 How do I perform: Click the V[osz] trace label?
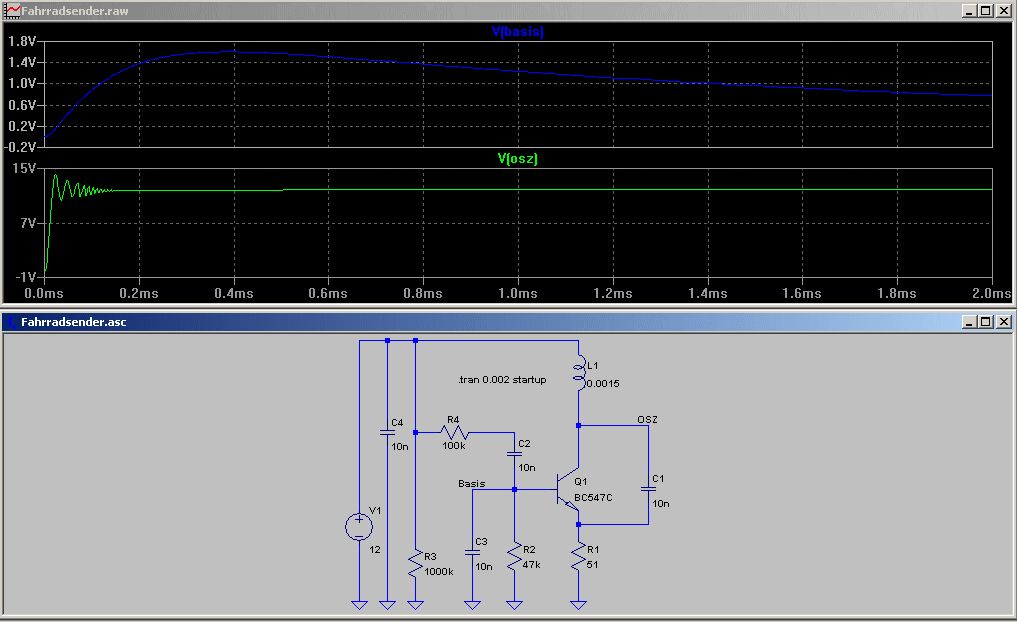(x=518, y=158)
